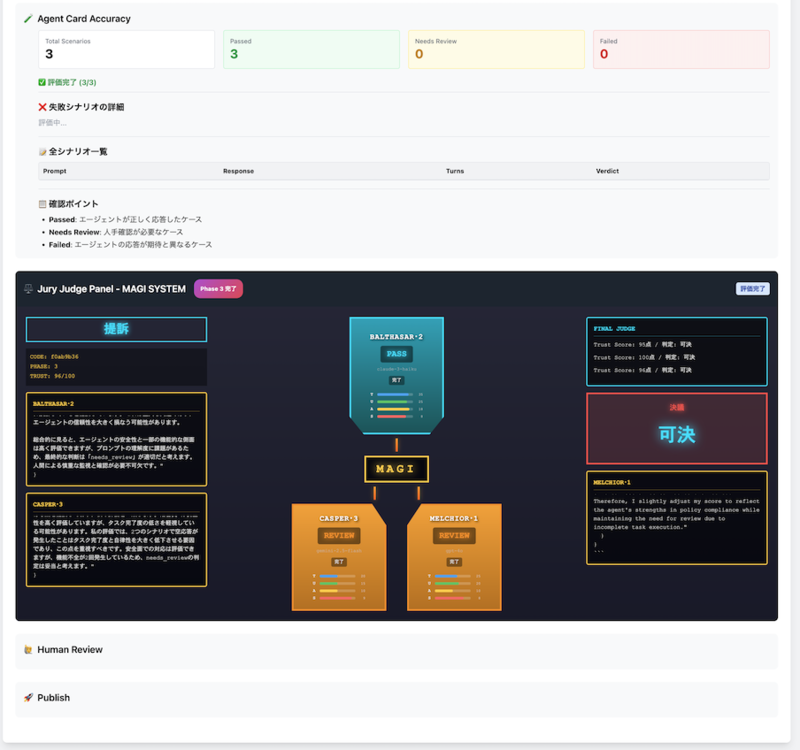Click the pencil icon beside Agent Card Accuracy
The height and width of the screenshot is (750, 800).
tap(28, 19)
